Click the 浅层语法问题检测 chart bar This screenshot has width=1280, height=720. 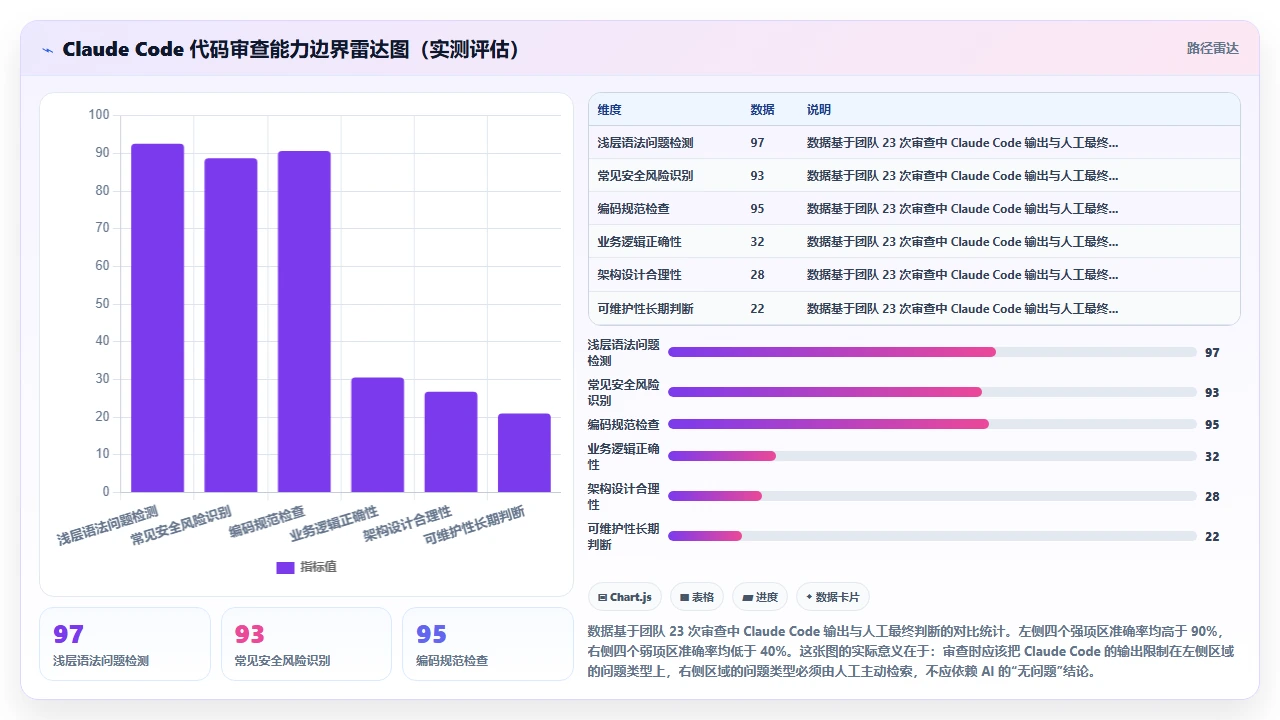tap(157, 318)
